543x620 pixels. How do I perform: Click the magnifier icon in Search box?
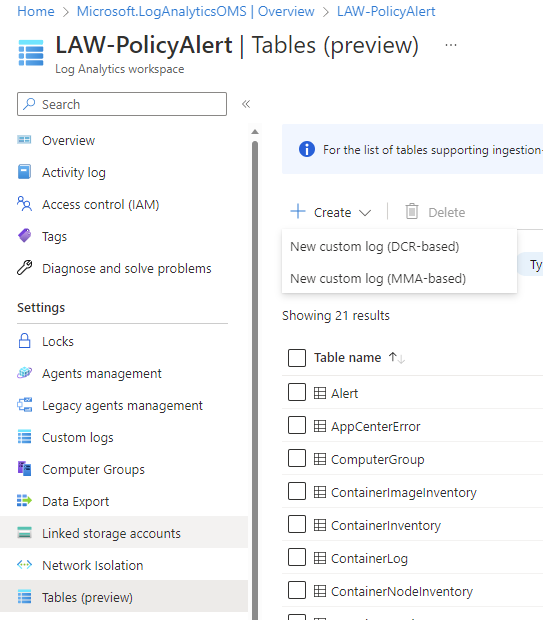[29, 104]
